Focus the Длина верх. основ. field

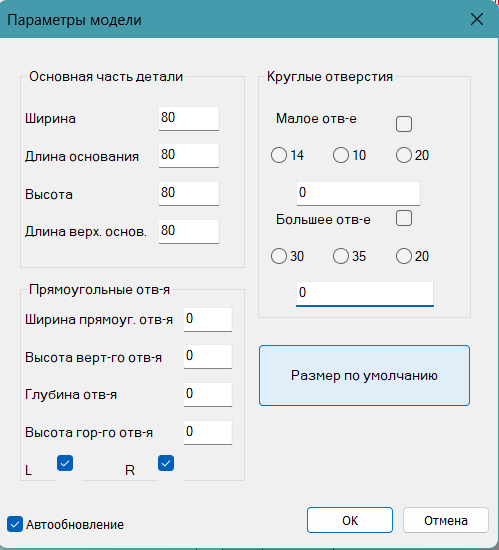click(189, 231)
